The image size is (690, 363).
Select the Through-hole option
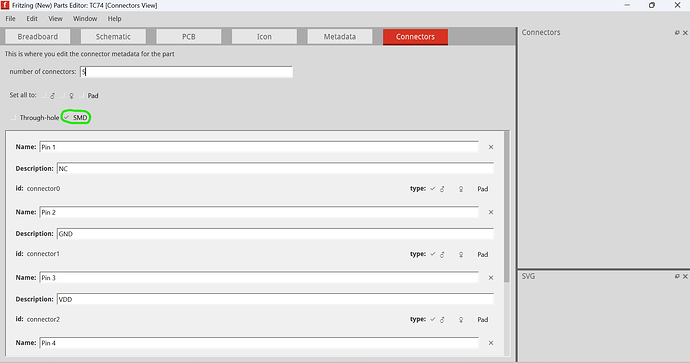(35, 117)
